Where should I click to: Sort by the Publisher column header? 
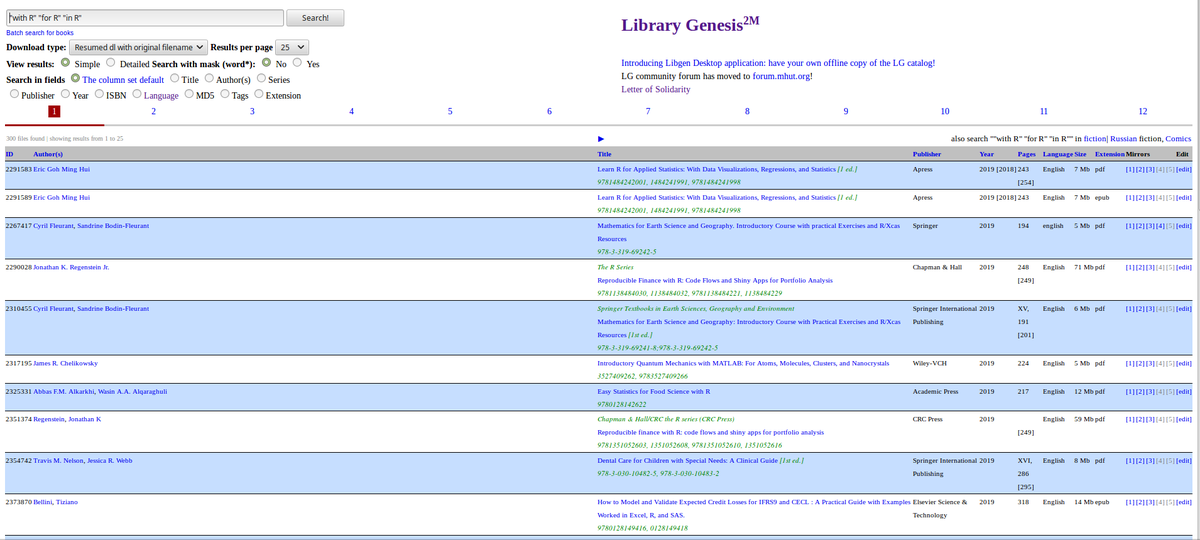[x=927, y=154]
